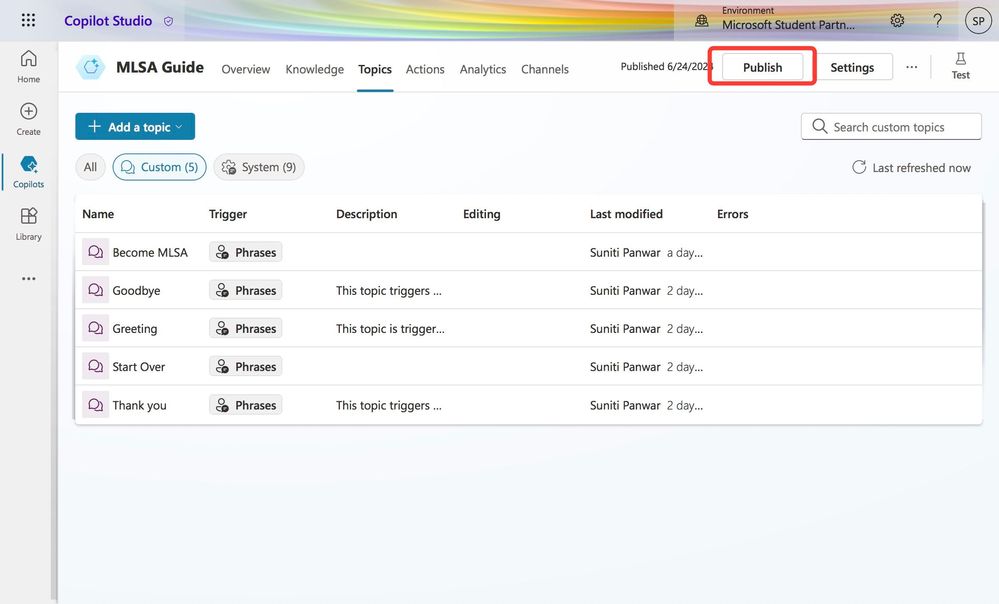Open the Goodbye topic
Screen dimensions: 999x604
coord(136,291)
